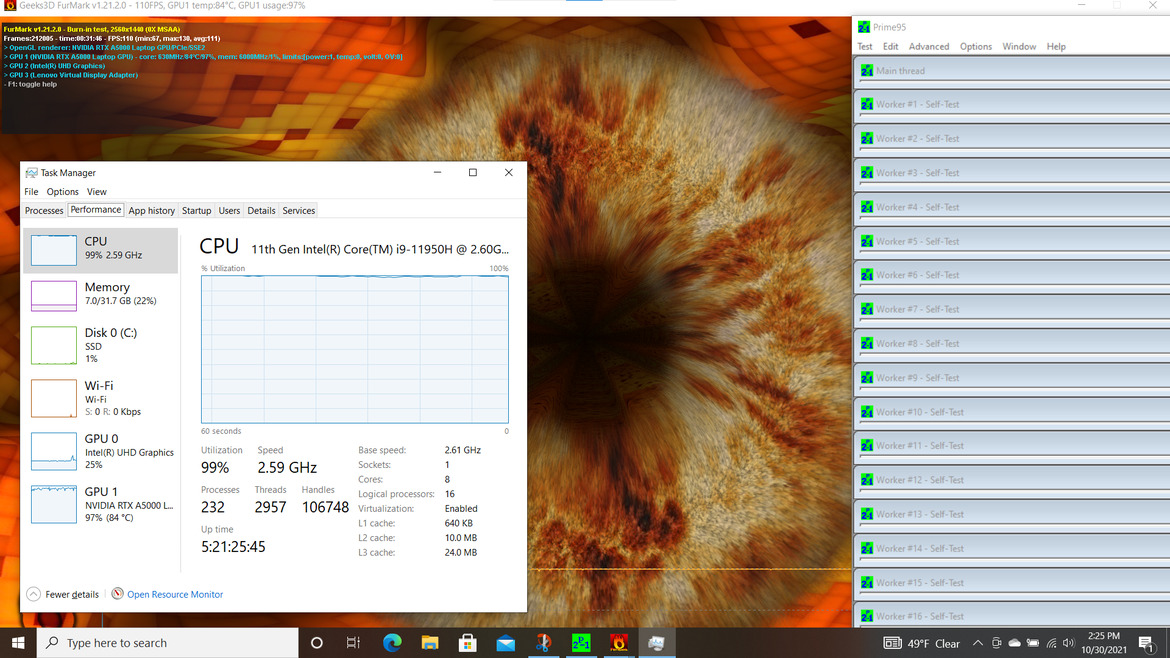1170x658 pixels.
Task: Open the Worker #3 Self-Test icon menu
Action: [x=866, y=173]
